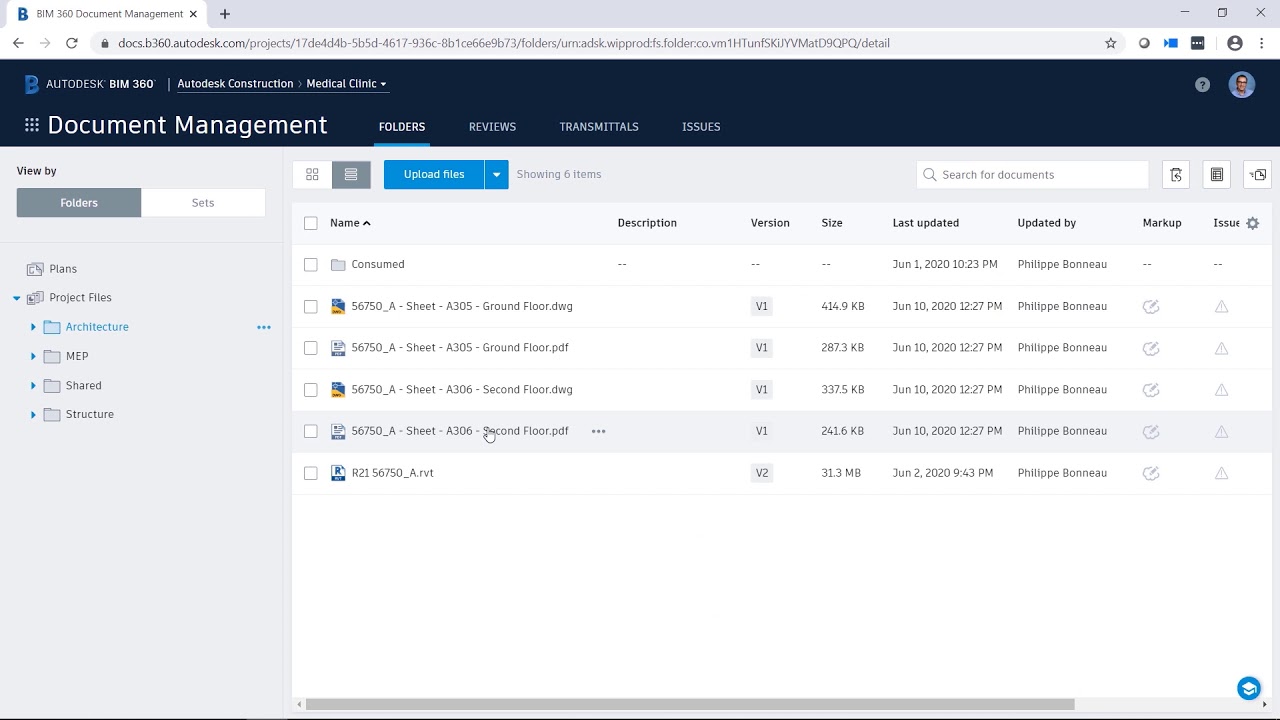Go to the Reviews tab

pos(492,127)
